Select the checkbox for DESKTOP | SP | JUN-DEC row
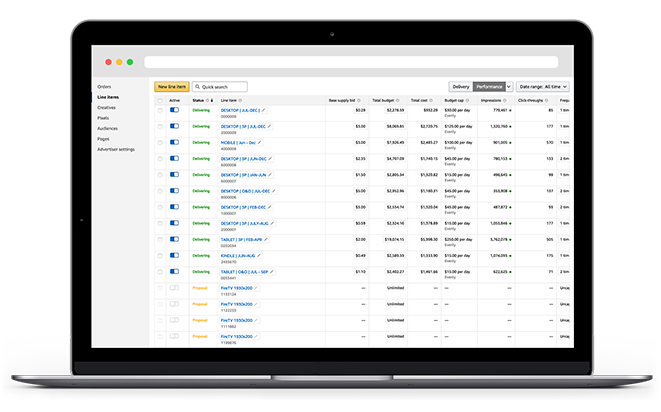The height and width of the screenshot is (412, 661). coord(160,159)
